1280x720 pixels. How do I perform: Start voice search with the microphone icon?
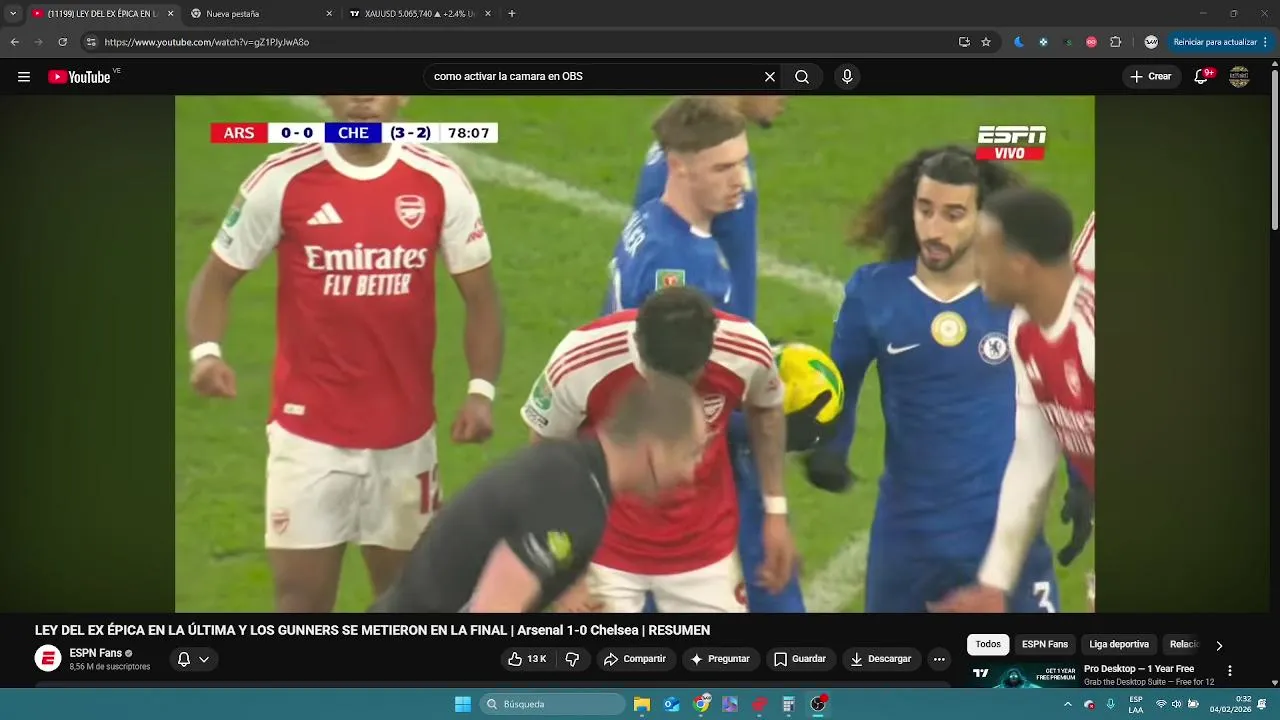[x=847, y=77]
